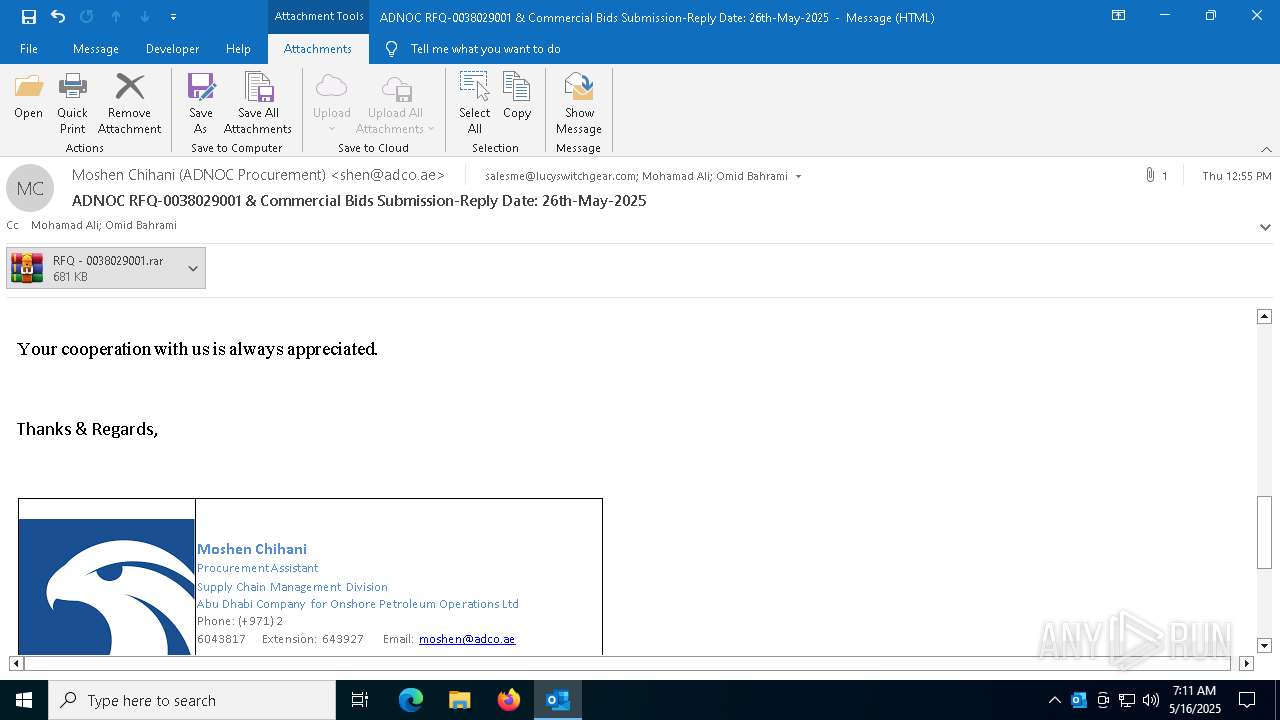Click Tell me what you want to do

pos(485,49)
